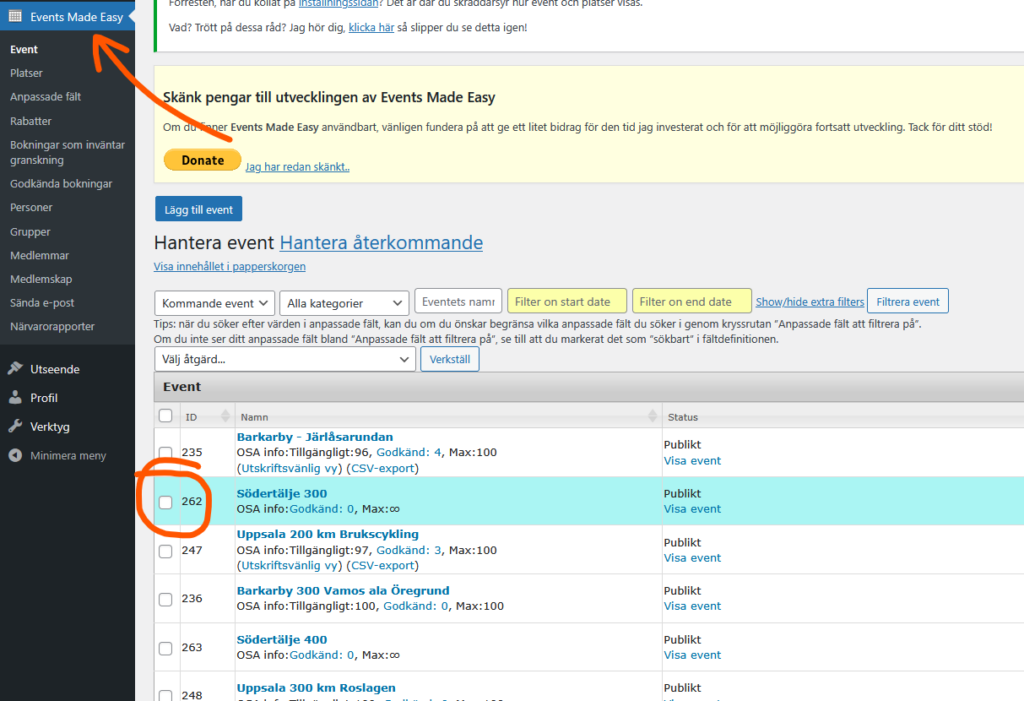Open Bokningar som inväntar granskning
The image size is (1024, 701).
tap(67, 152)
